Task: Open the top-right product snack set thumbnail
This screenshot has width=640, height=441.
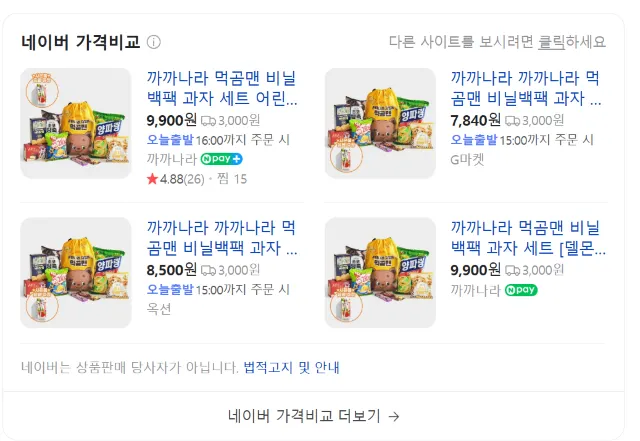Action: 380,123
